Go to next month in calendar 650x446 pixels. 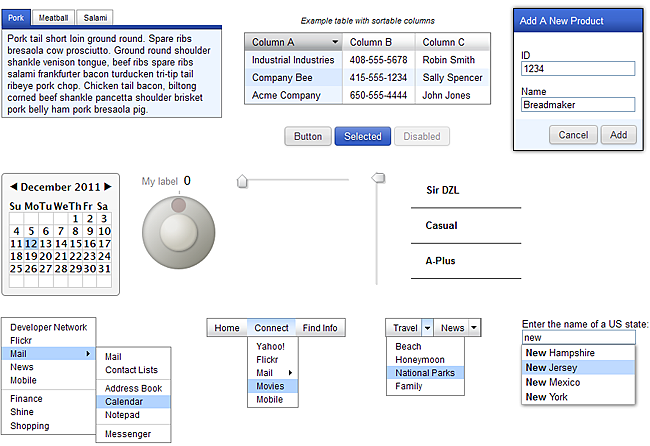pyautogui.click(x=108, y=187)
